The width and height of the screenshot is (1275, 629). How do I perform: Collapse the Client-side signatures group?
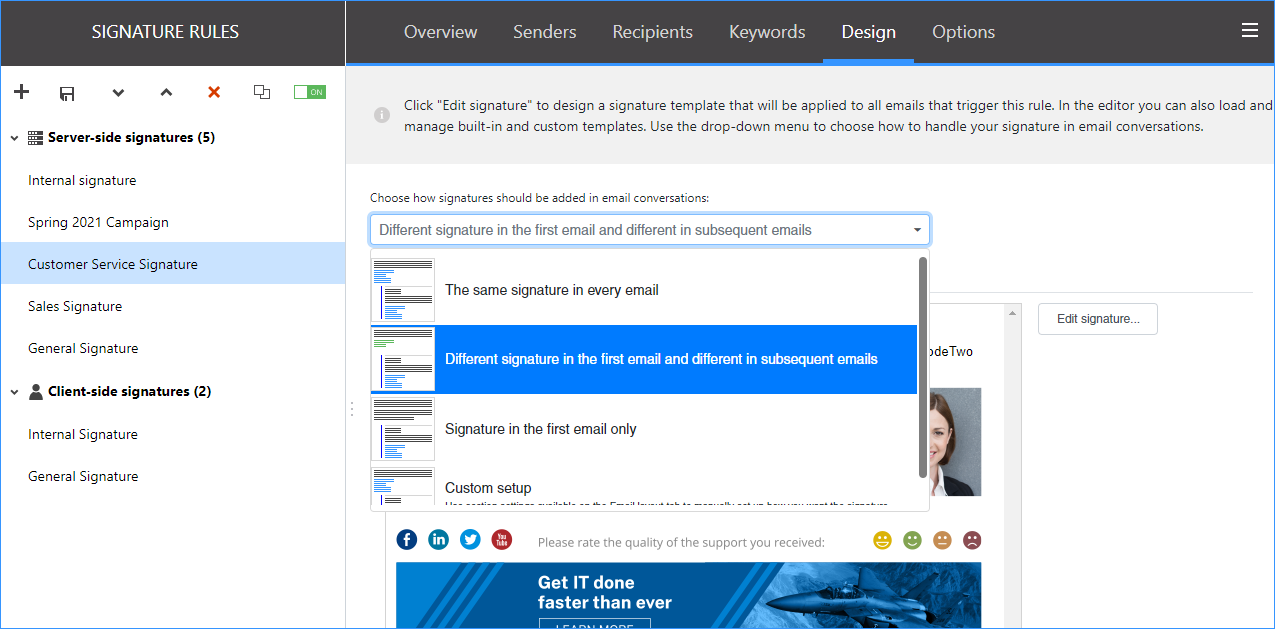(14, 392)
